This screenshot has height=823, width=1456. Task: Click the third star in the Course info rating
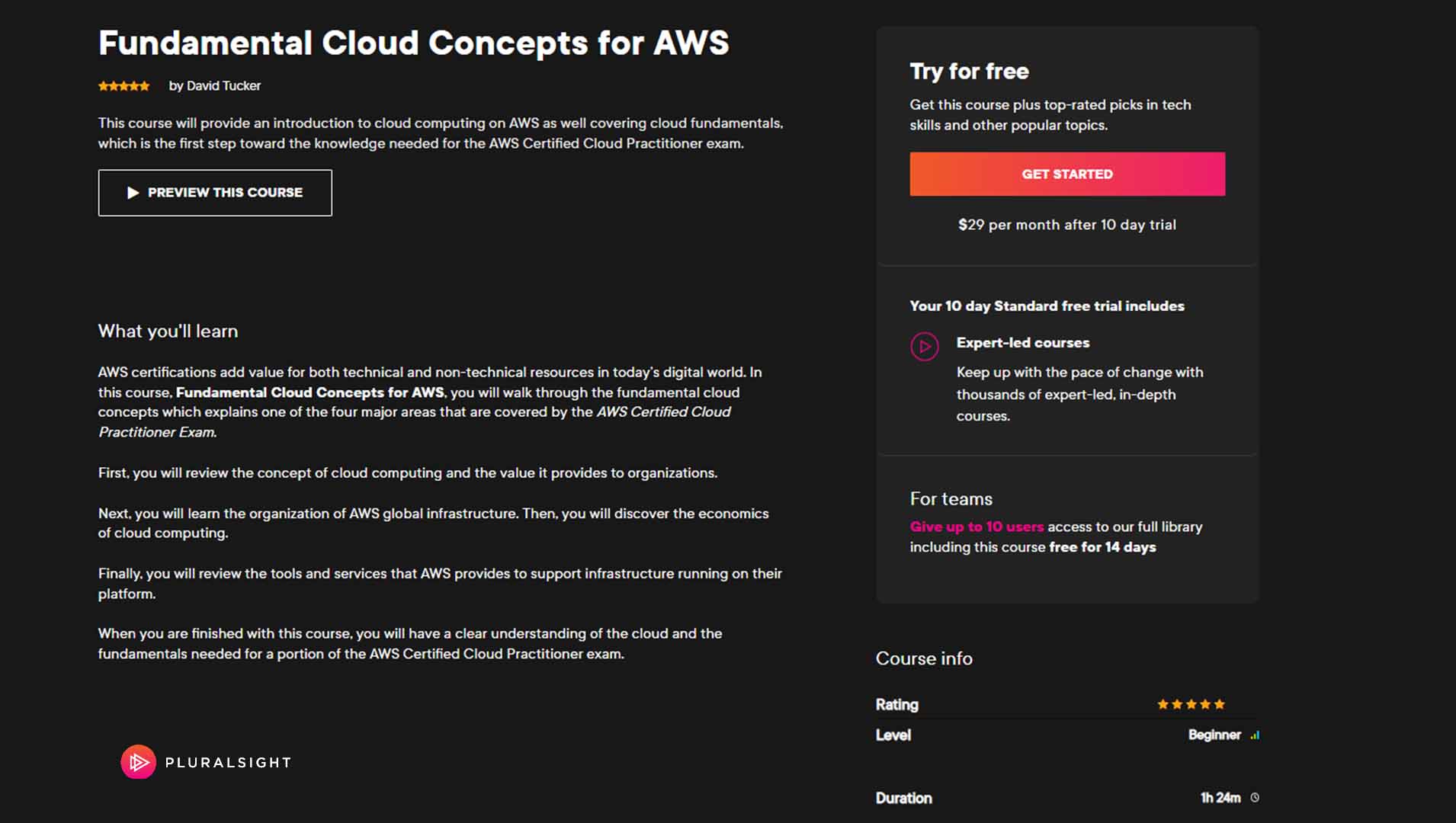1191,704
